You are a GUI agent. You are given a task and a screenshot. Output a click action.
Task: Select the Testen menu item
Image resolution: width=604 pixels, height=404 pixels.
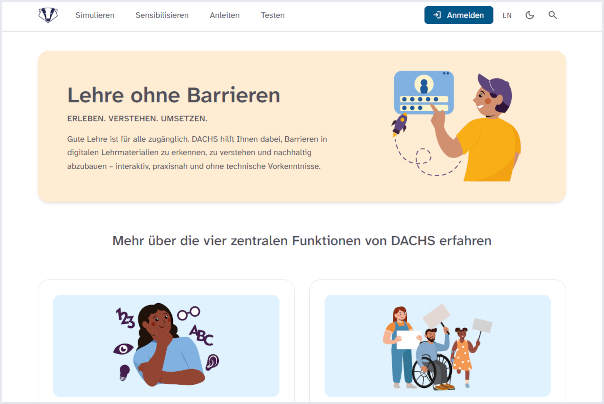click(x=273, y=15)
